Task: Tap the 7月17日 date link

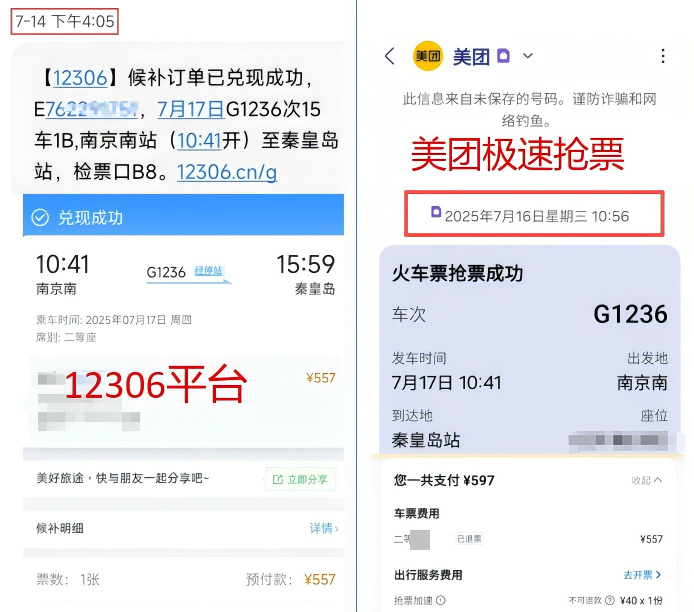Action: tap(191, 109)
